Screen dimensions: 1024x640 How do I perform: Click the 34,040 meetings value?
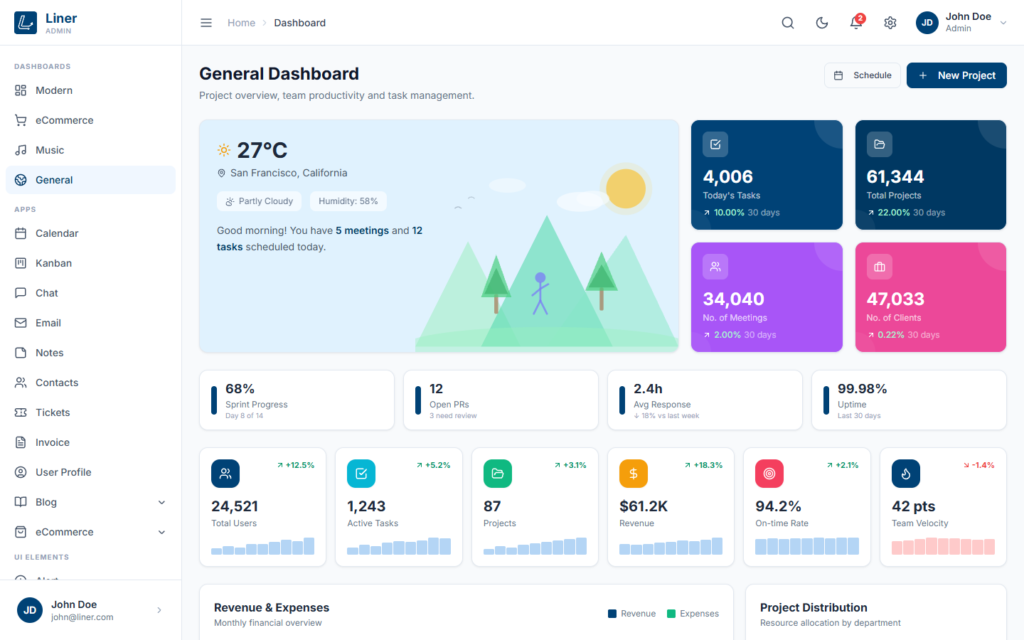tap(733, 299)
